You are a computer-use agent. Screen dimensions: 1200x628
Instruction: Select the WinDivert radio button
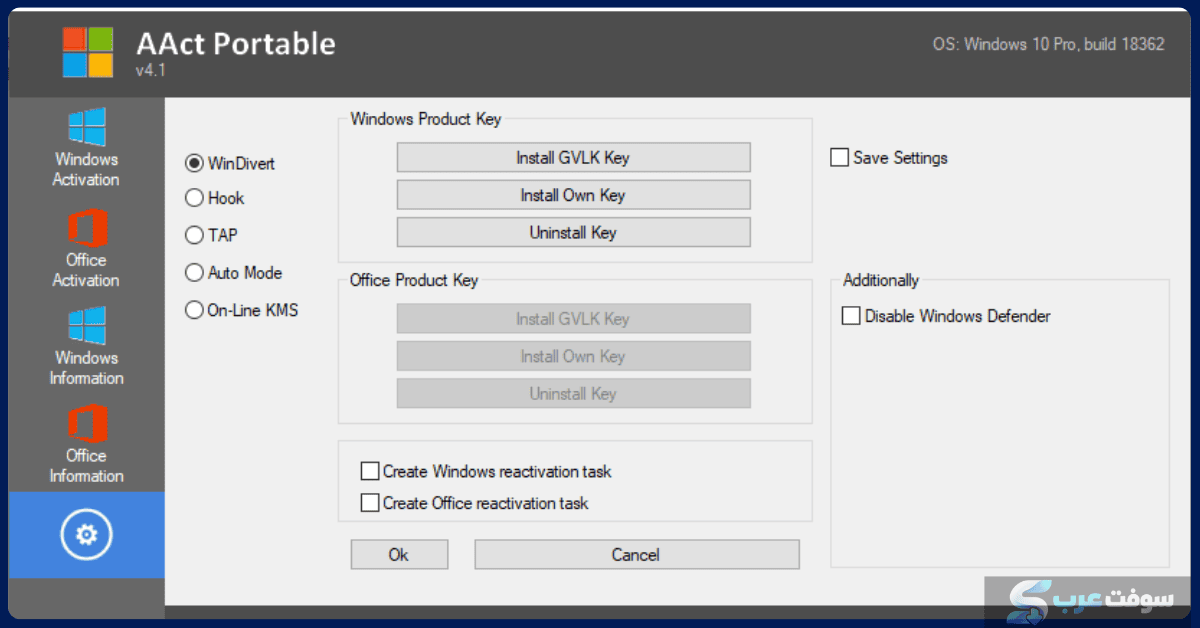194,163
